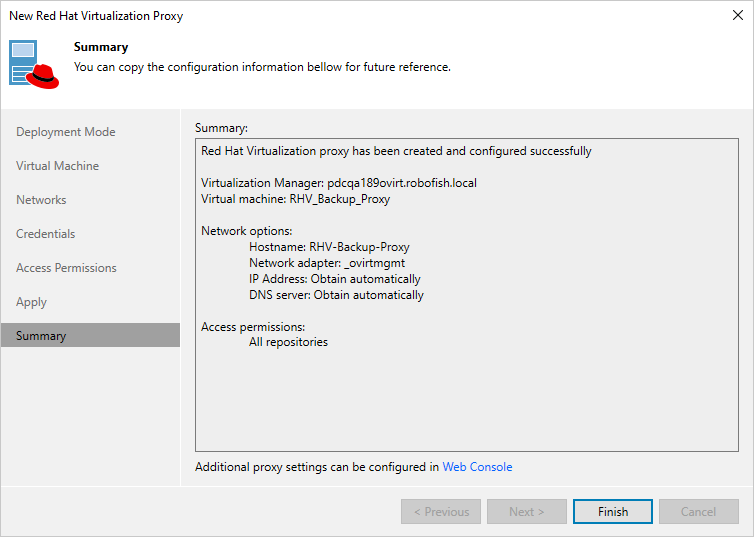Click the Next button
The image size is (754, 537).
[x=527, y=512]
